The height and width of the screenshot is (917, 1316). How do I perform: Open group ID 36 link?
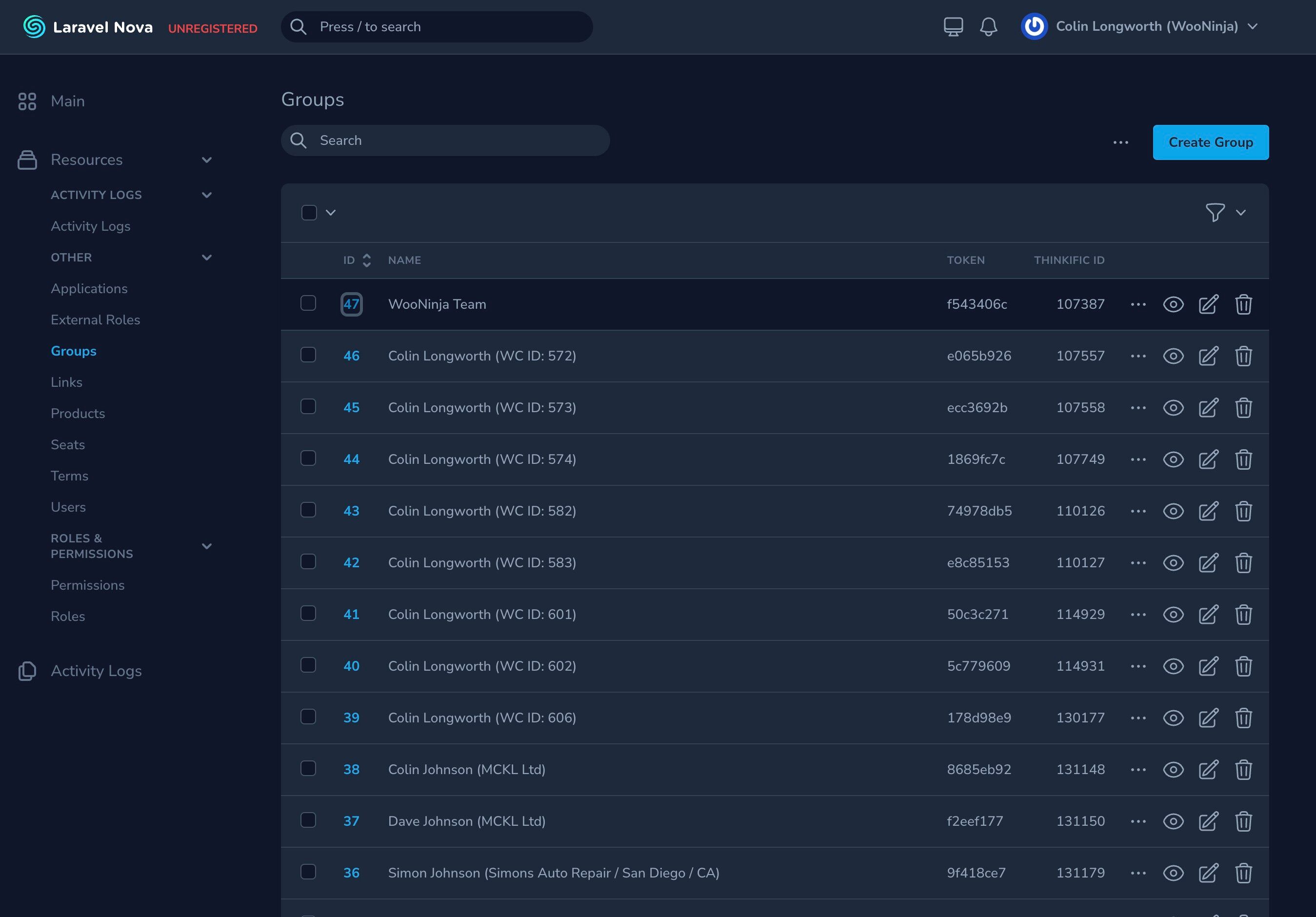(x=351, y=873)
